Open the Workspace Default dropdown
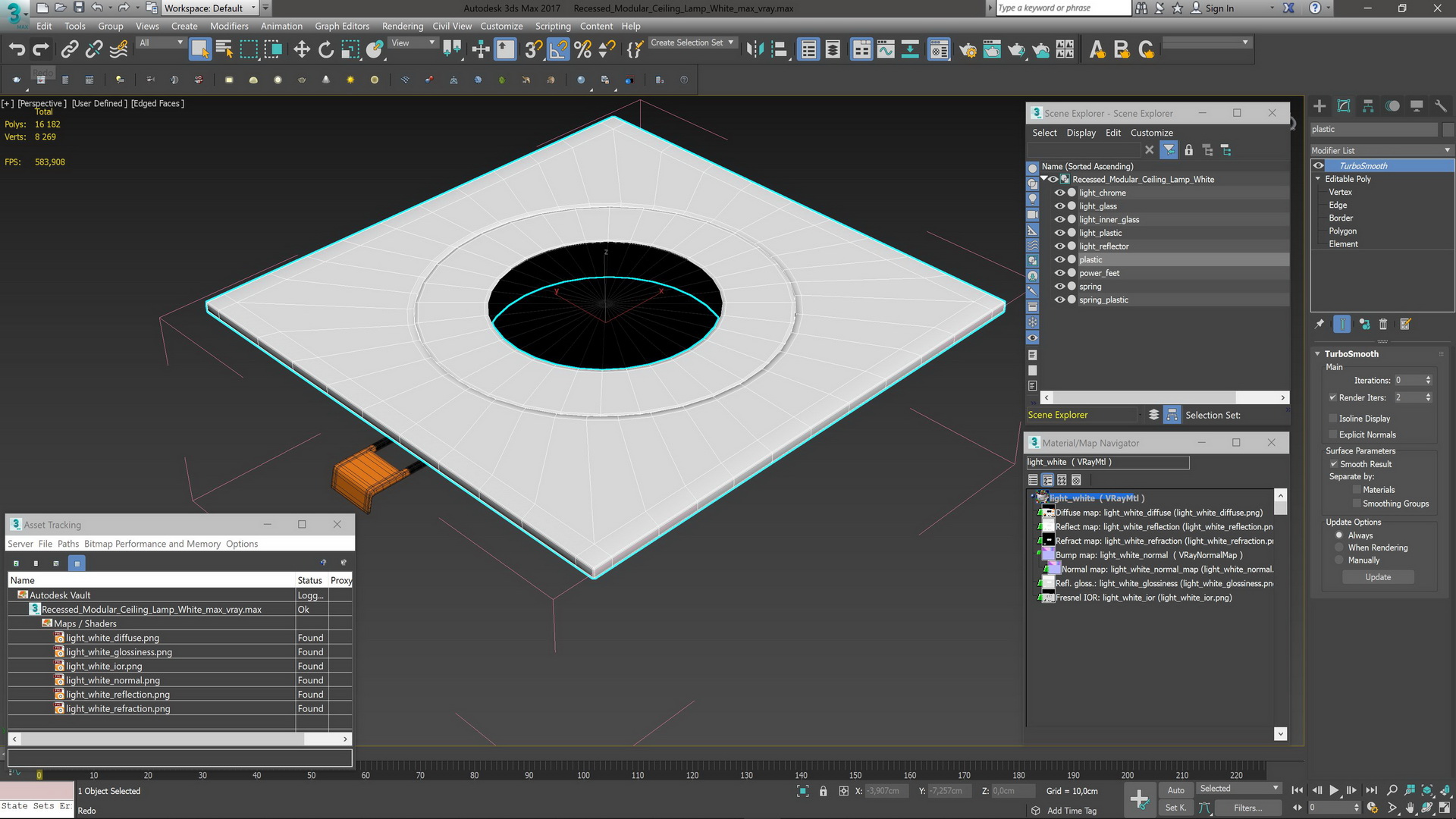This screenshot has width=1456, height=819. click(x=210, y=8)
